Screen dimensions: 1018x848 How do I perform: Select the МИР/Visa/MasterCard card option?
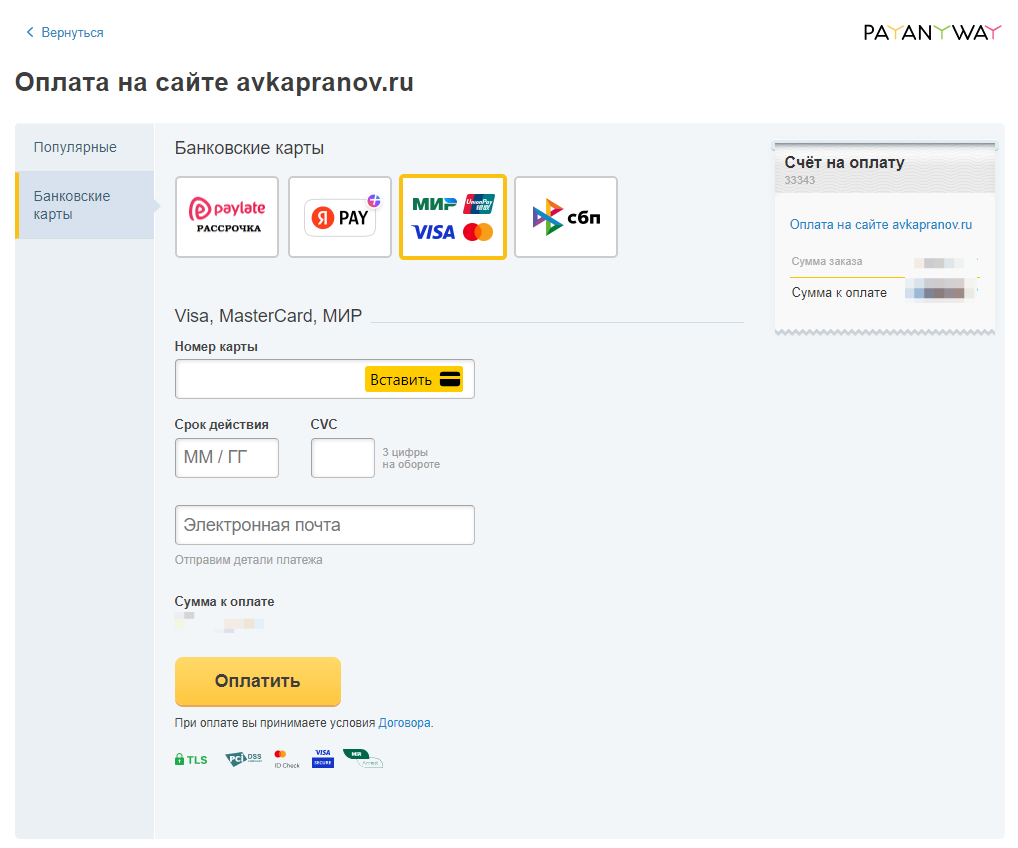pyautogui.click(x=453, y=217)
